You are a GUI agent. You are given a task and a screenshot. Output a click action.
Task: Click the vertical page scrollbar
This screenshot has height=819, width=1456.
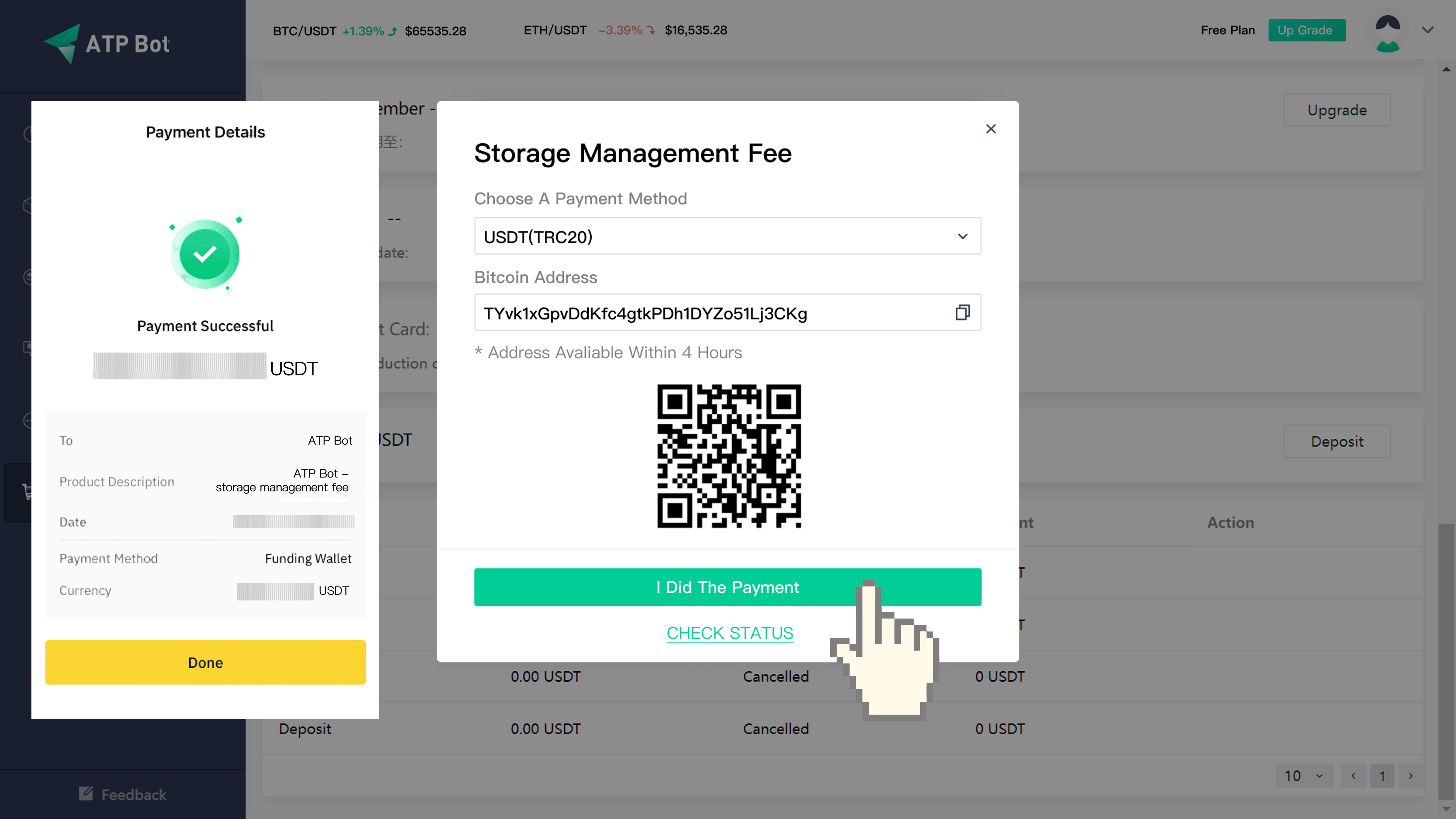(x=1446, y=661)
